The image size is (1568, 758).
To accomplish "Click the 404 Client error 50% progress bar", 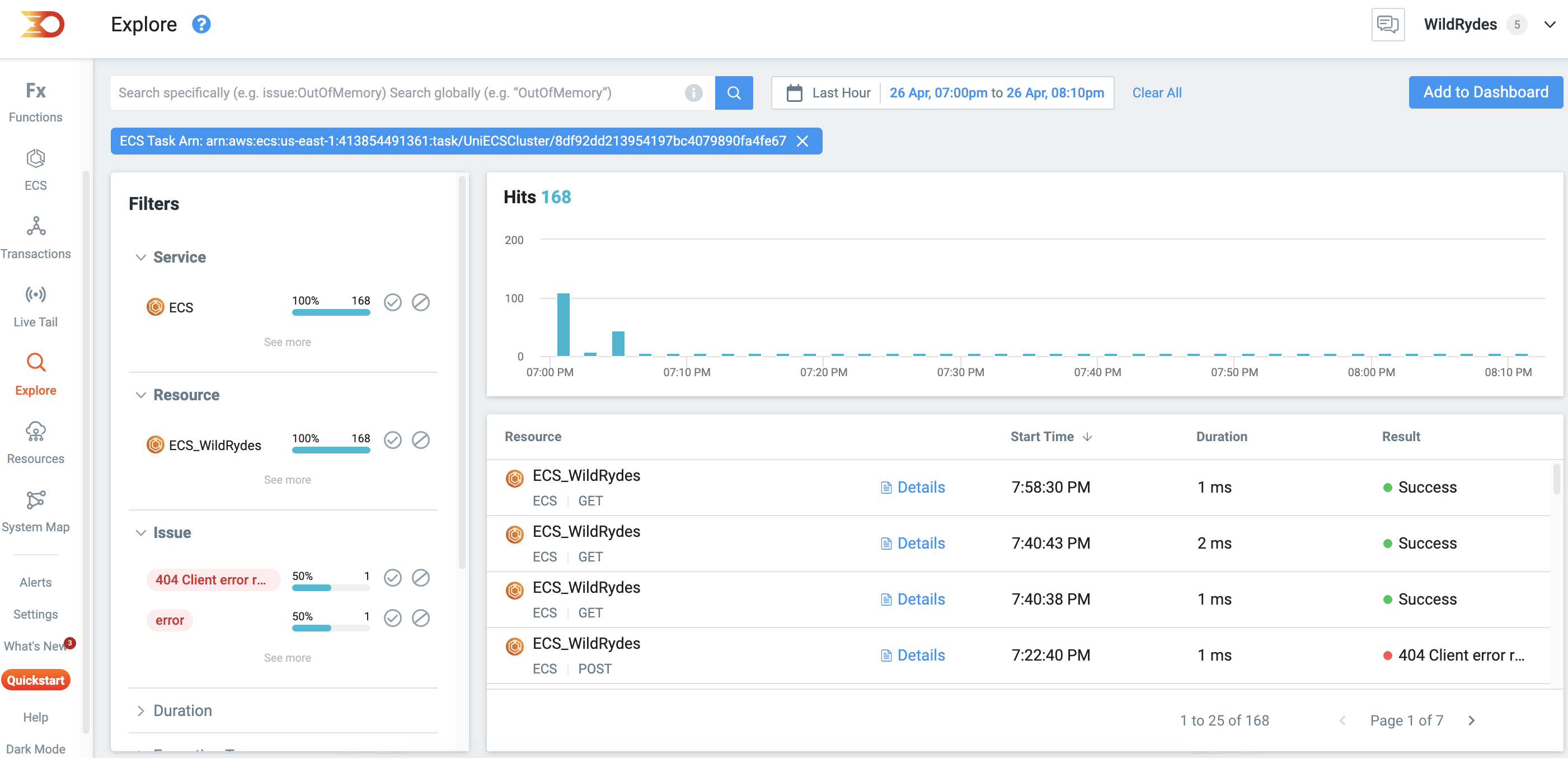I will tap(331, 588).
